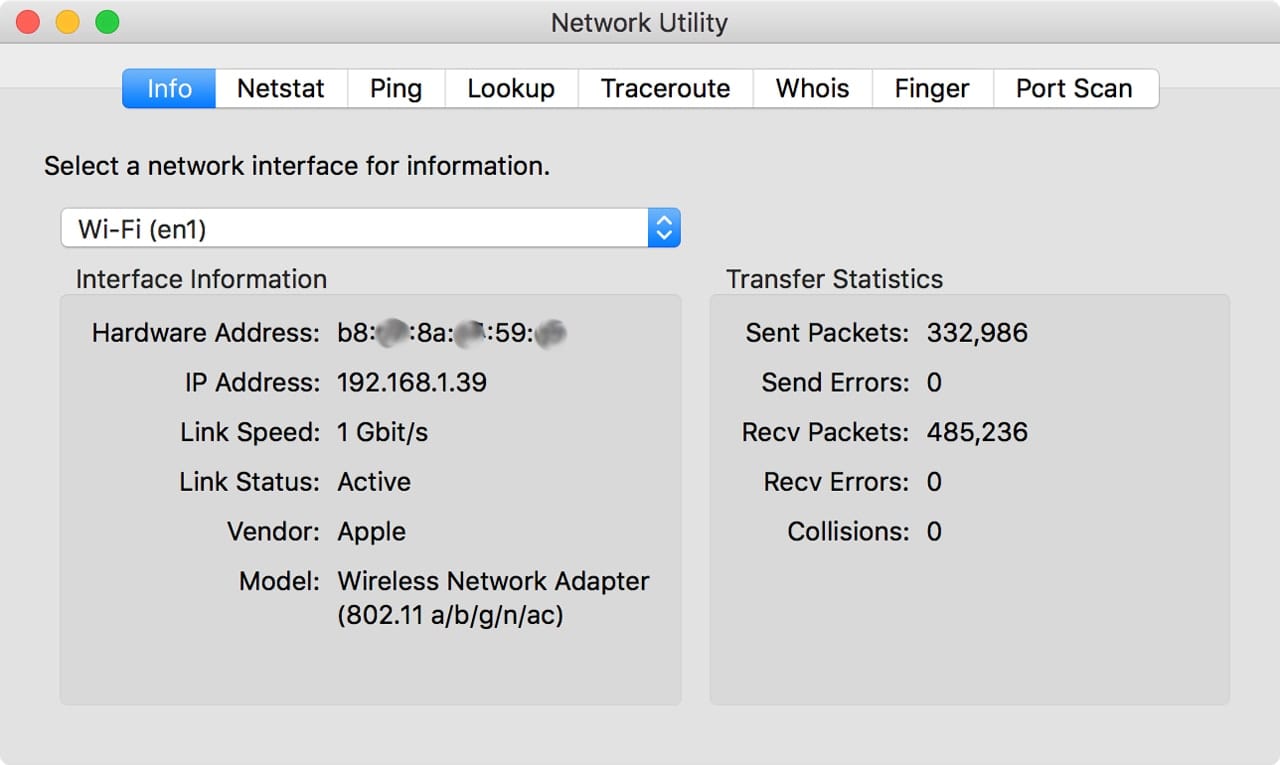Screen dimensions: 1280x765
Task: Click the Link Speed value 1 Gbit/s
Action: (x=383, y=432)
